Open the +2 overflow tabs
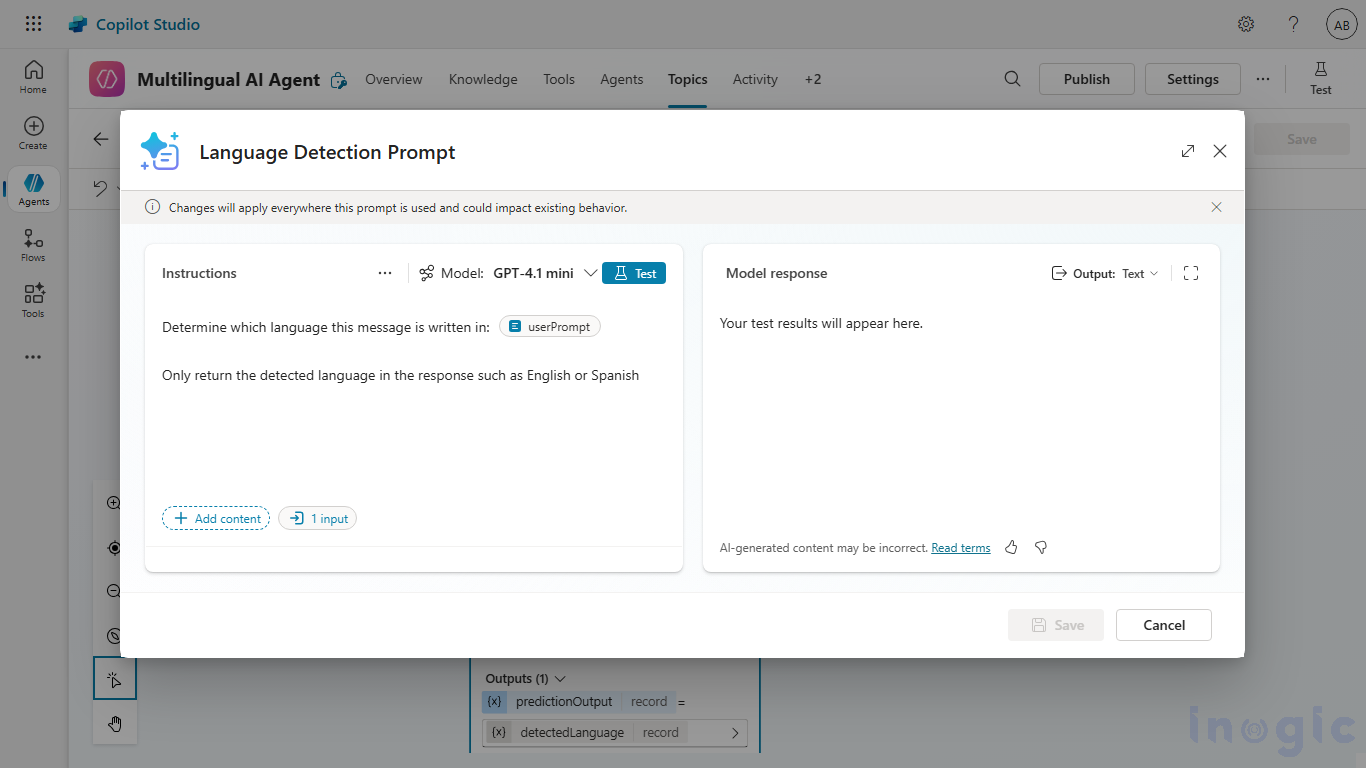Image resolution: width=1366 pixels, height=768 pixels. (x=813, y=79)
